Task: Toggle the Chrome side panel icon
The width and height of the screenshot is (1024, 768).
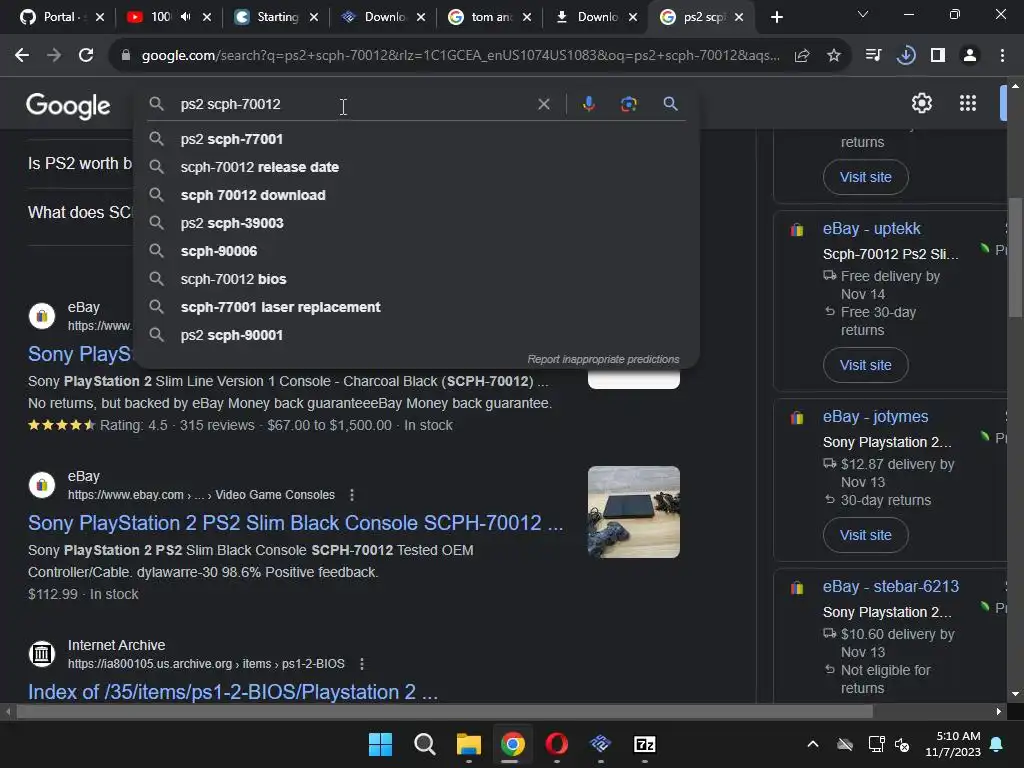Action: (938, 56)
